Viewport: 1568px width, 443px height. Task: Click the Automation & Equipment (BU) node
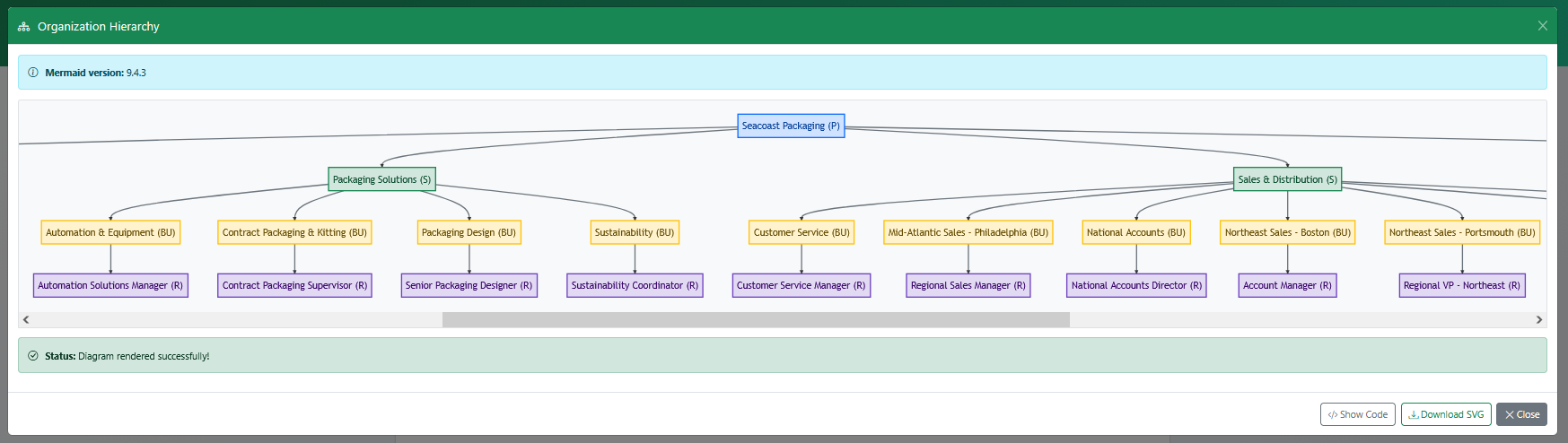pyautogui.click(x=110, y=232)
